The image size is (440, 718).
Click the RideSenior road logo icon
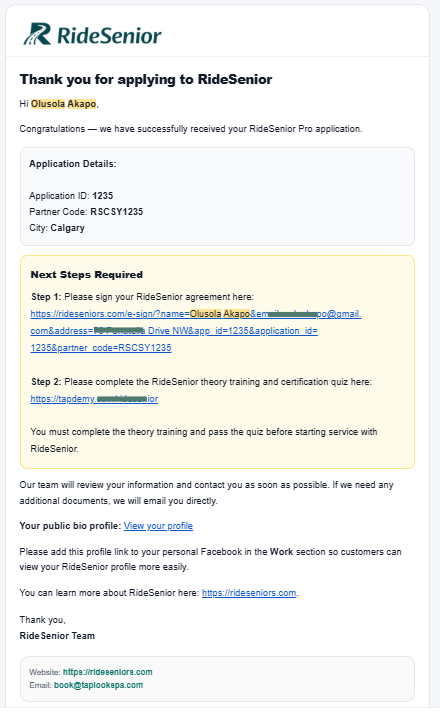pyautogui.click(x=37, y=34)
